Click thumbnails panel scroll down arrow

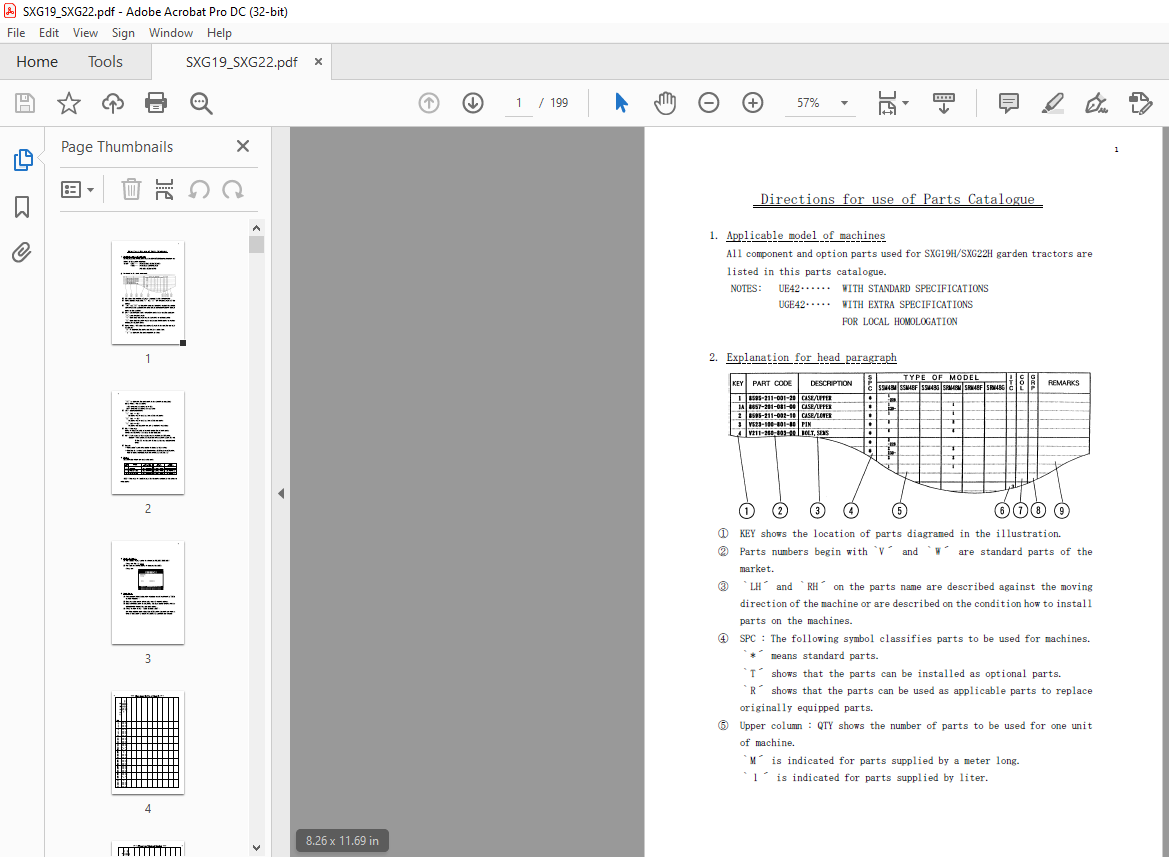(x=256, y=848)
